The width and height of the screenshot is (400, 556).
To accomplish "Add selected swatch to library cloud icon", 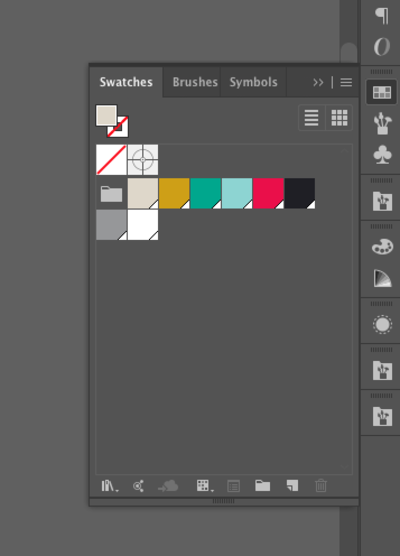I will [x=168, y=486].
